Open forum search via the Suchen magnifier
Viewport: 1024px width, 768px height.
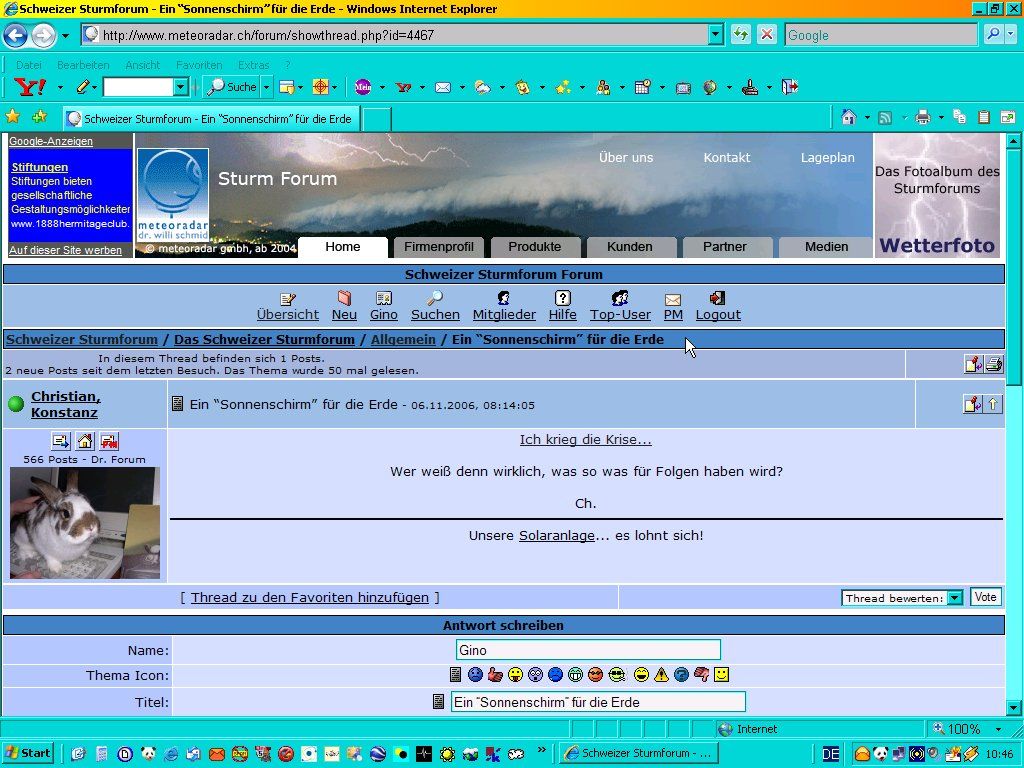point(435,298)
